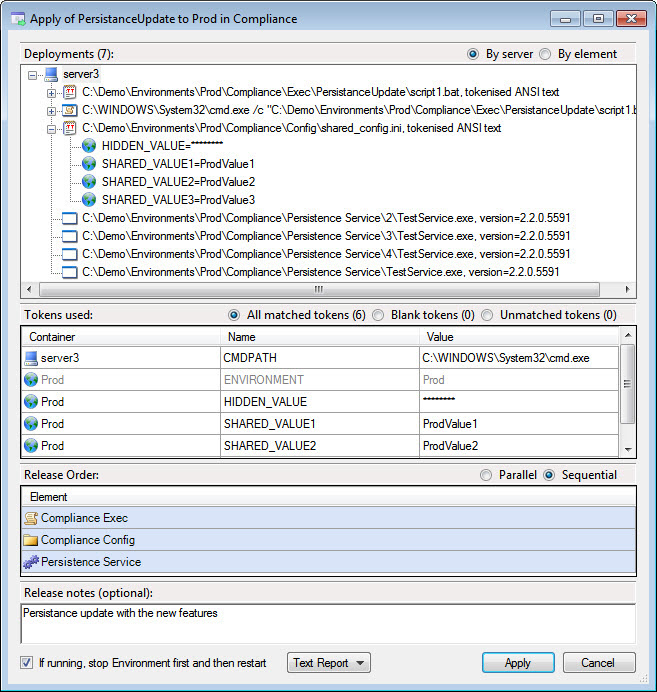This screenshot has width=657, height=692.
Task: Click the Value column header
Action: coord(519,337)
